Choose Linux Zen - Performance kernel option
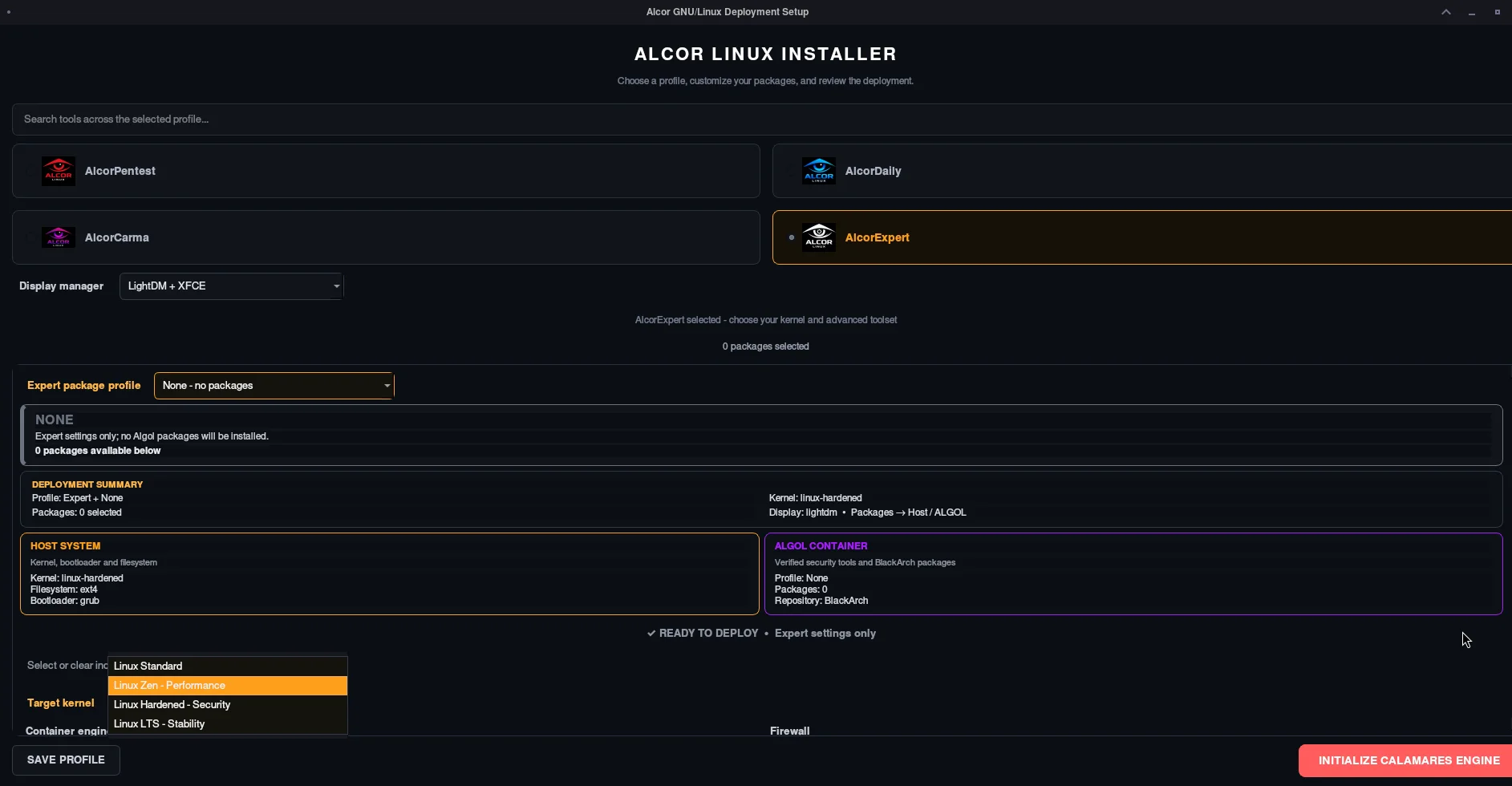This screenshot has height=786, width=1512. click(228, 686)
